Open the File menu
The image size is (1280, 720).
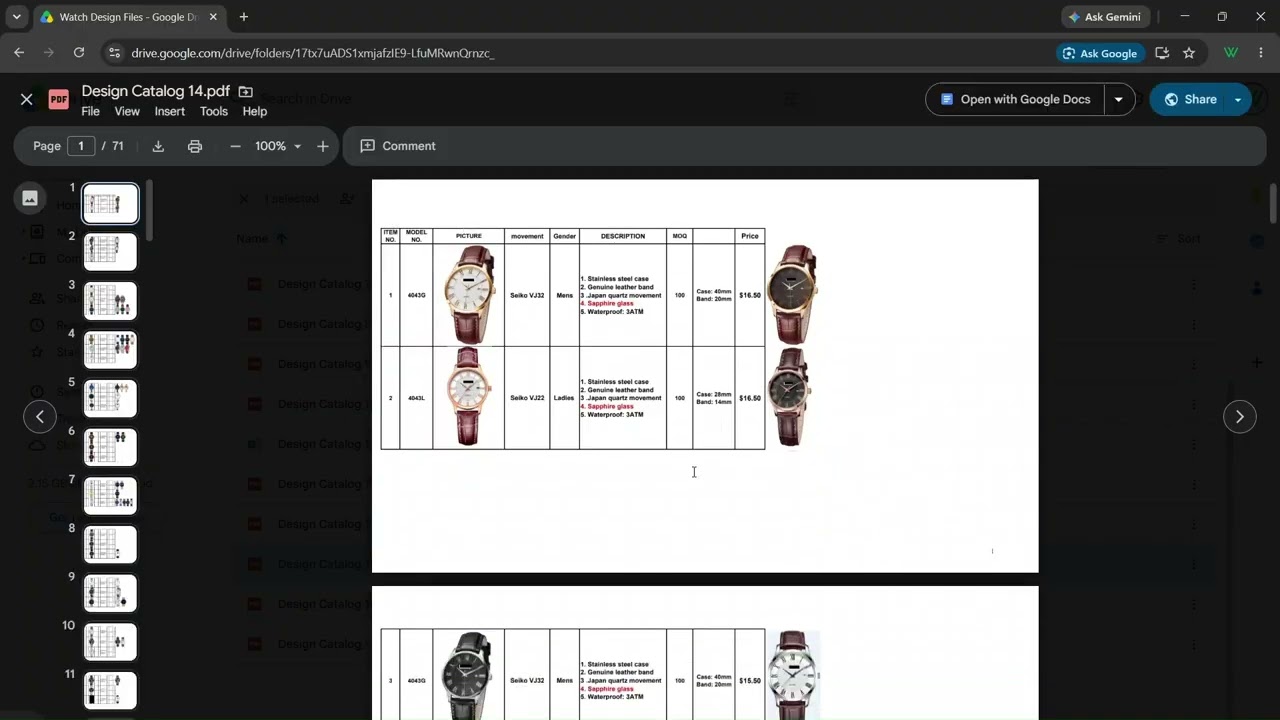90,111
